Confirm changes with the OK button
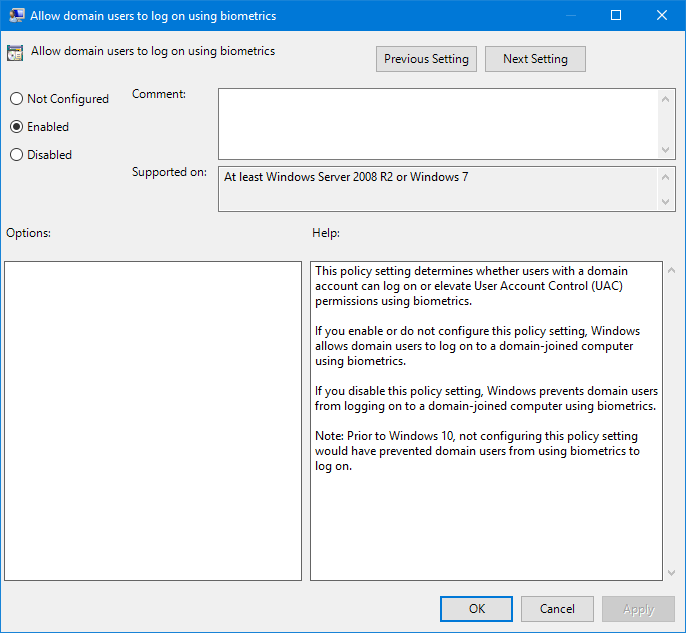 pyautogui.click(x=477, y=608)
